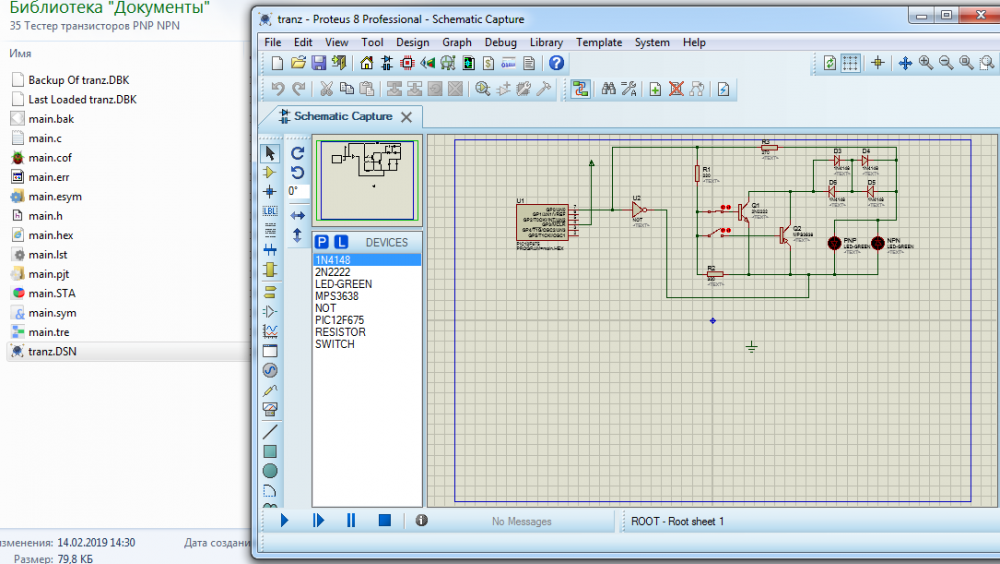Click the P pick devices button
The height and width of the screenshot is (564, 1000).
(322, 242)
